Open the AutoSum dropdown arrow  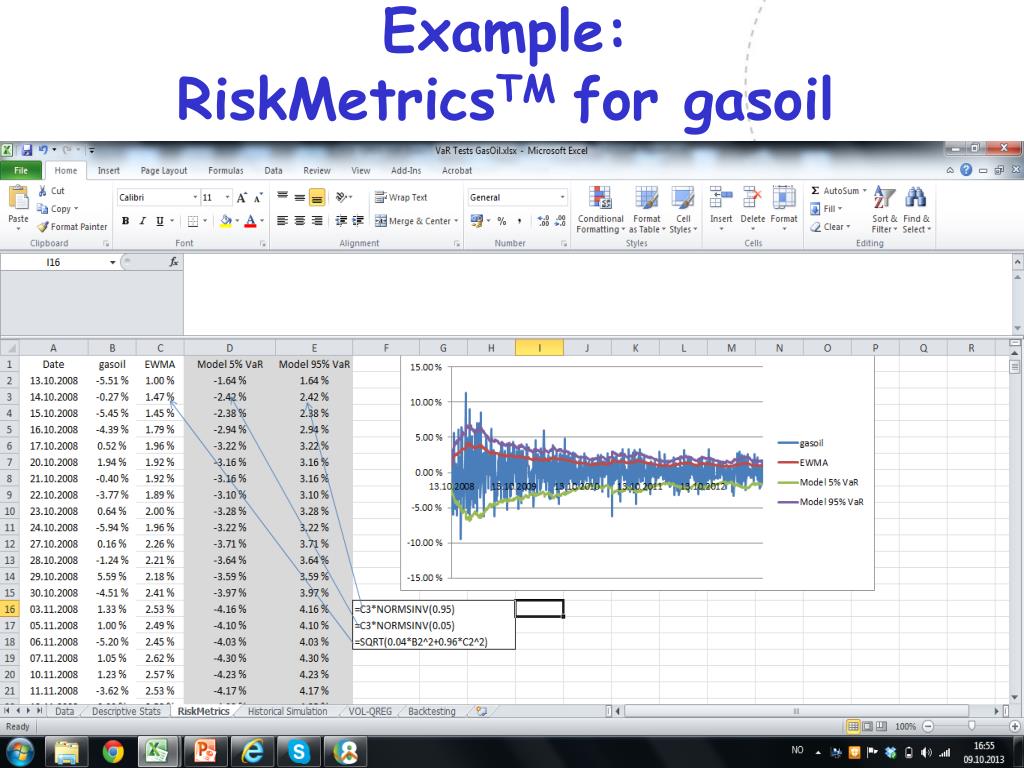865,191
